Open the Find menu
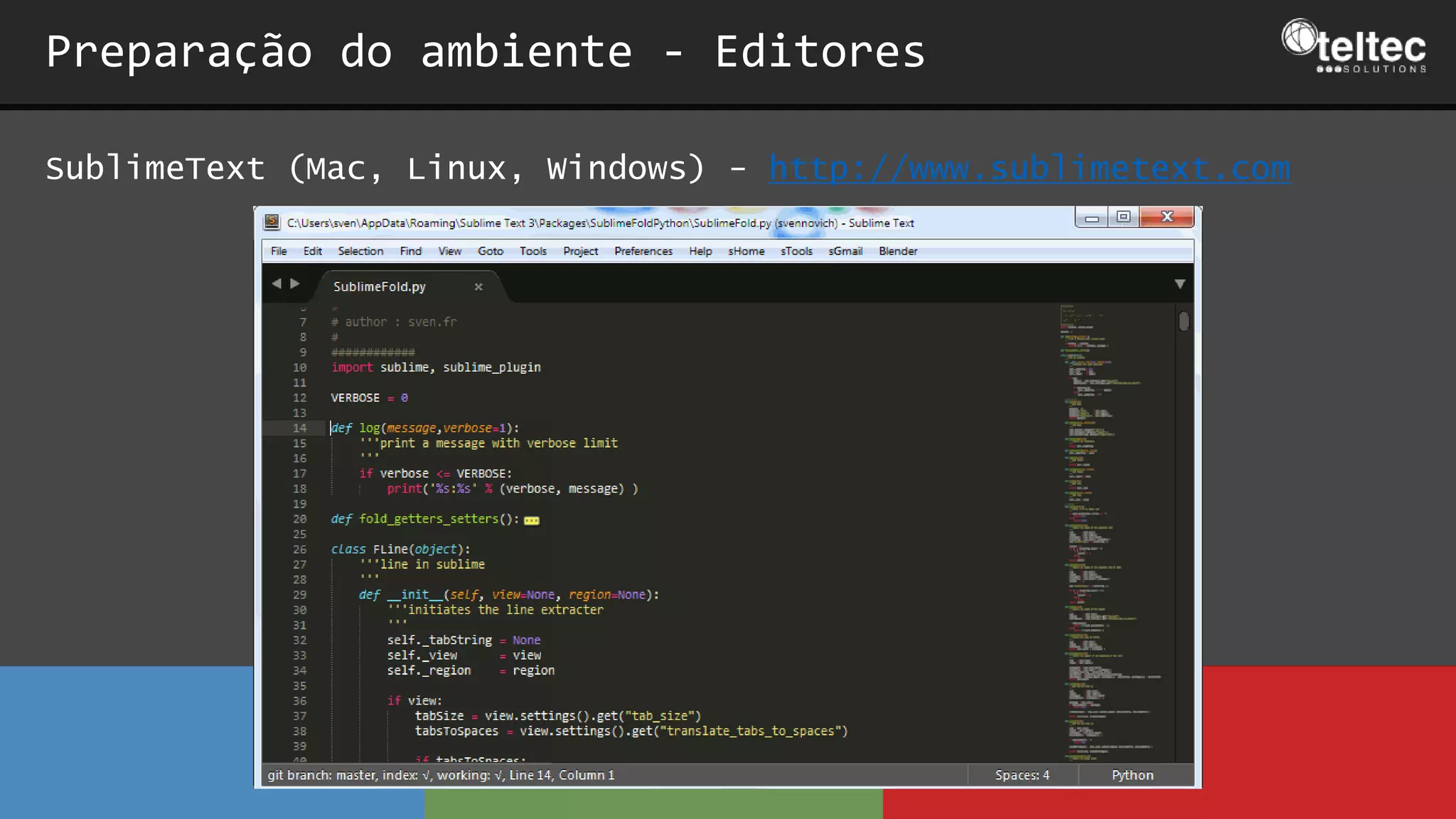This screenshot has width=1456, height=819. click(410, 251)
